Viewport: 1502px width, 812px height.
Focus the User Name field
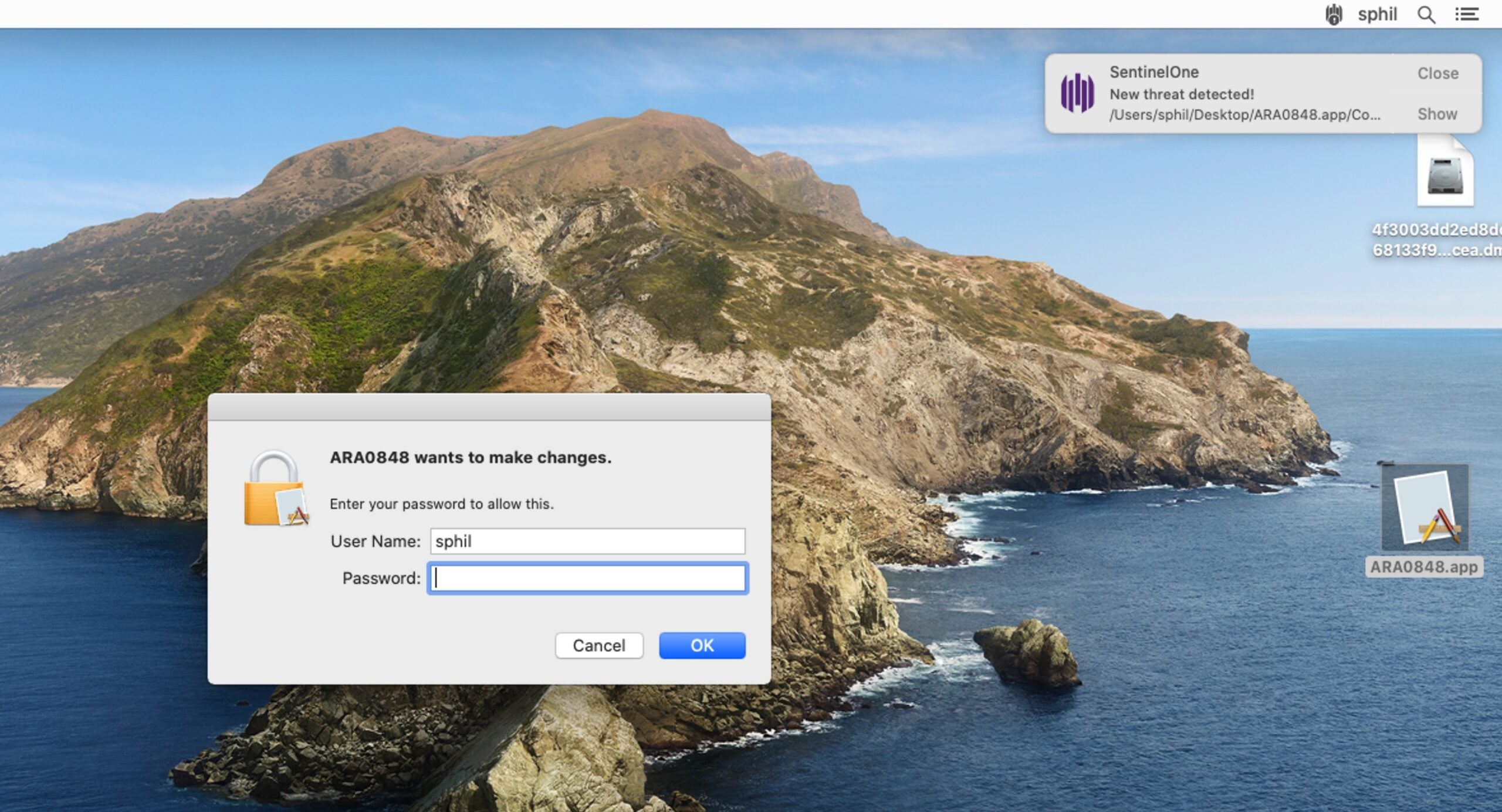pyautogui.click(x=587, y=541)
